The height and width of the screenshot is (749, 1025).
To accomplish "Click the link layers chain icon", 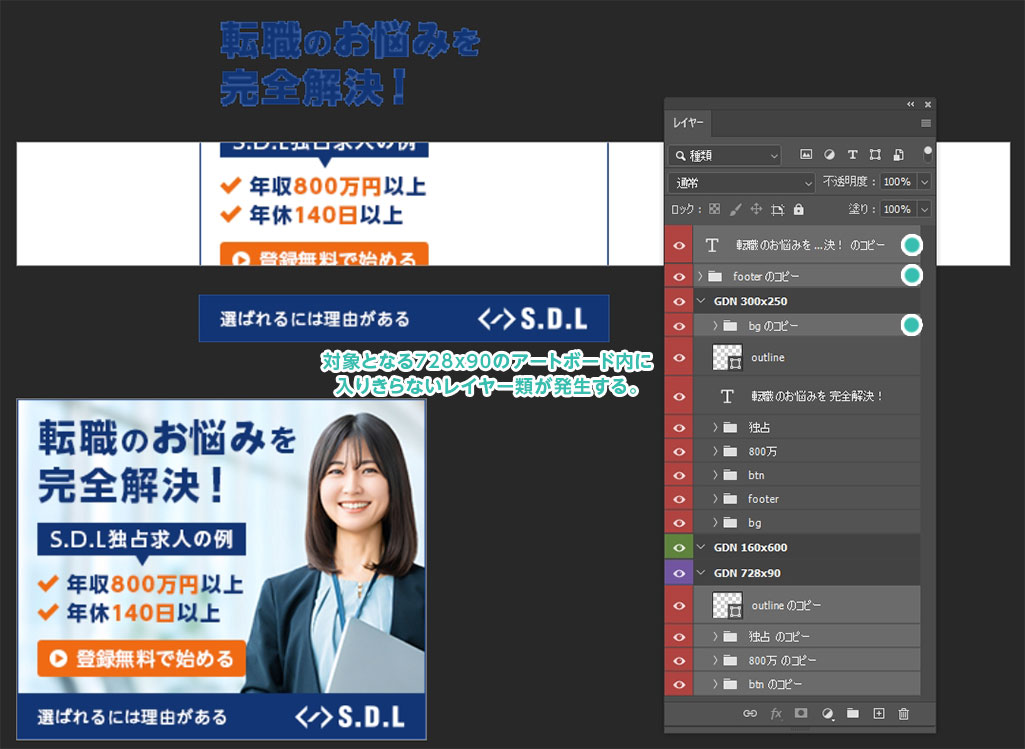I will pos(749,713).
